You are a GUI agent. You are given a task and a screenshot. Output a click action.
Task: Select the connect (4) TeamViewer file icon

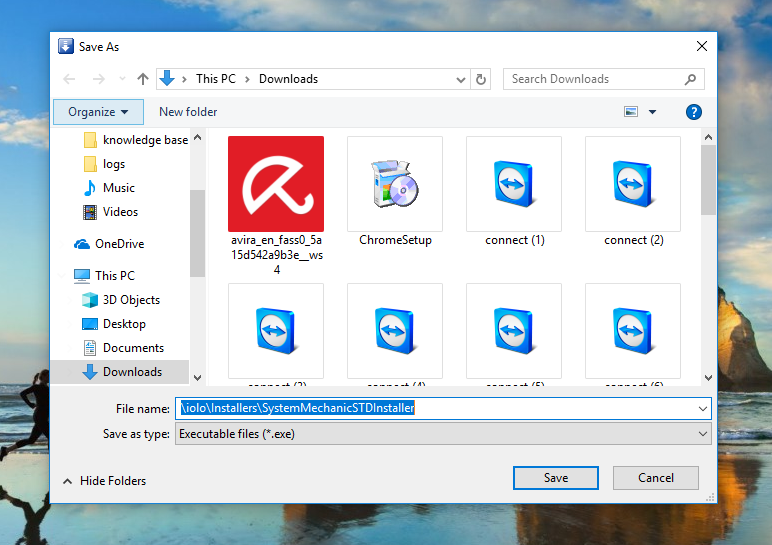tap(395, 331)
